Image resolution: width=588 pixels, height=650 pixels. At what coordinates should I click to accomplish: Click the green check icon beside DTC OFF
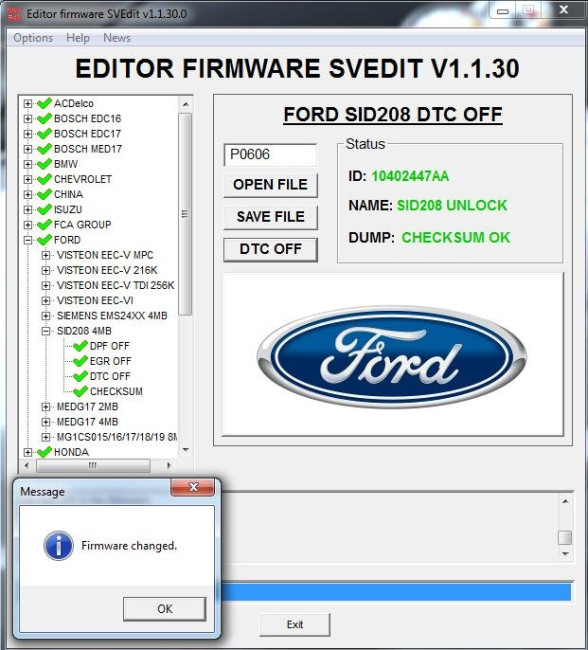[80, 376]
